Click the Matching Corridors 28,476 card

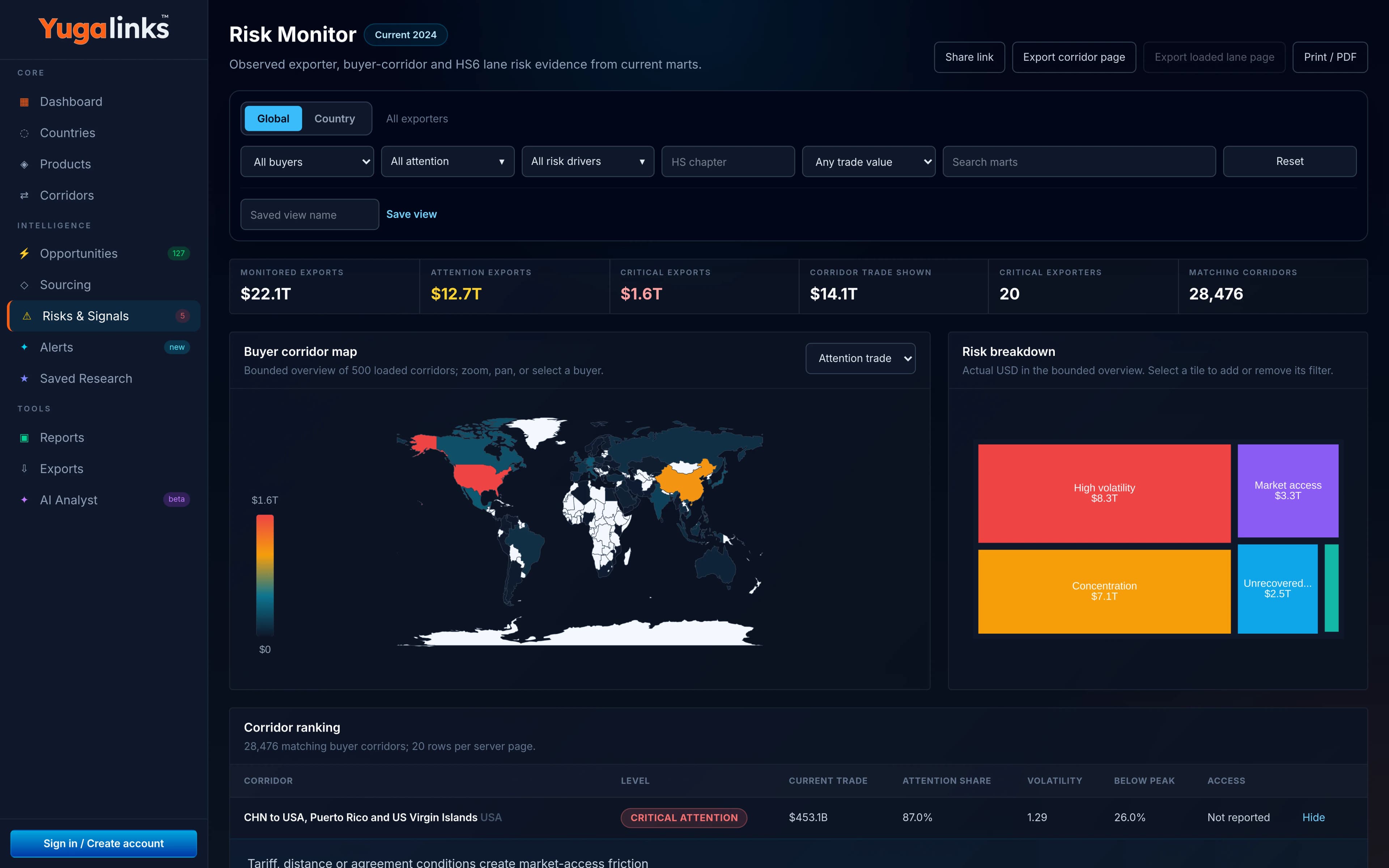(1273, 286)
